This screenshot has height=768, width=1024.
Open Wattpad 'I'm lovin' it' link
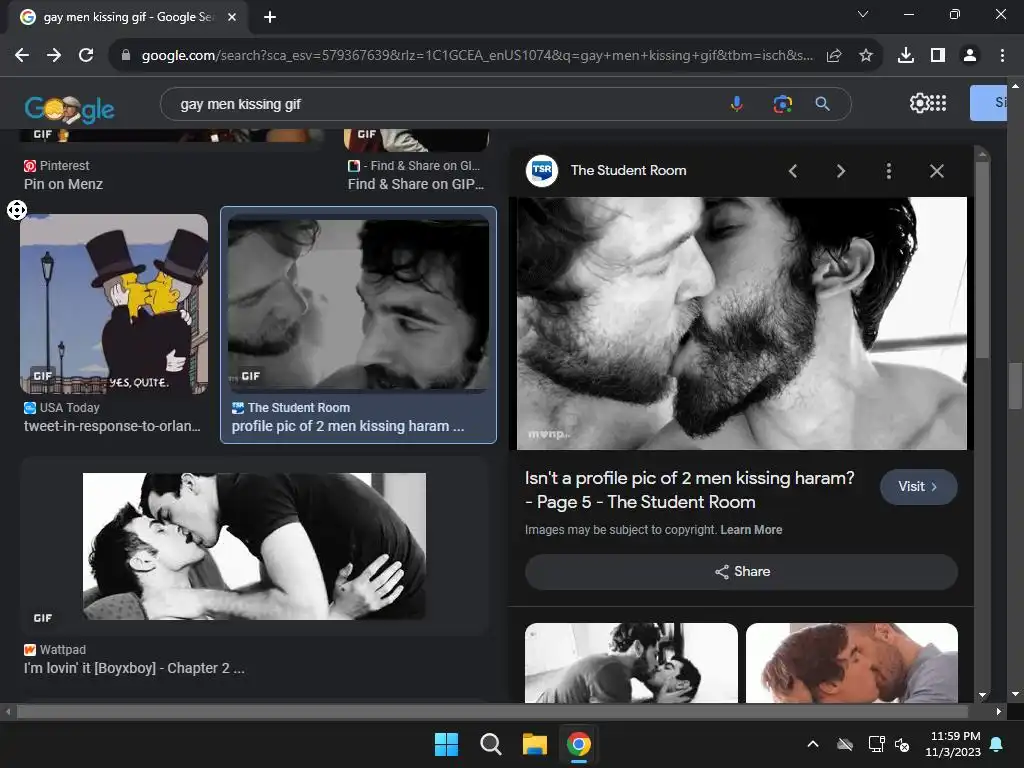pos(135,668)
